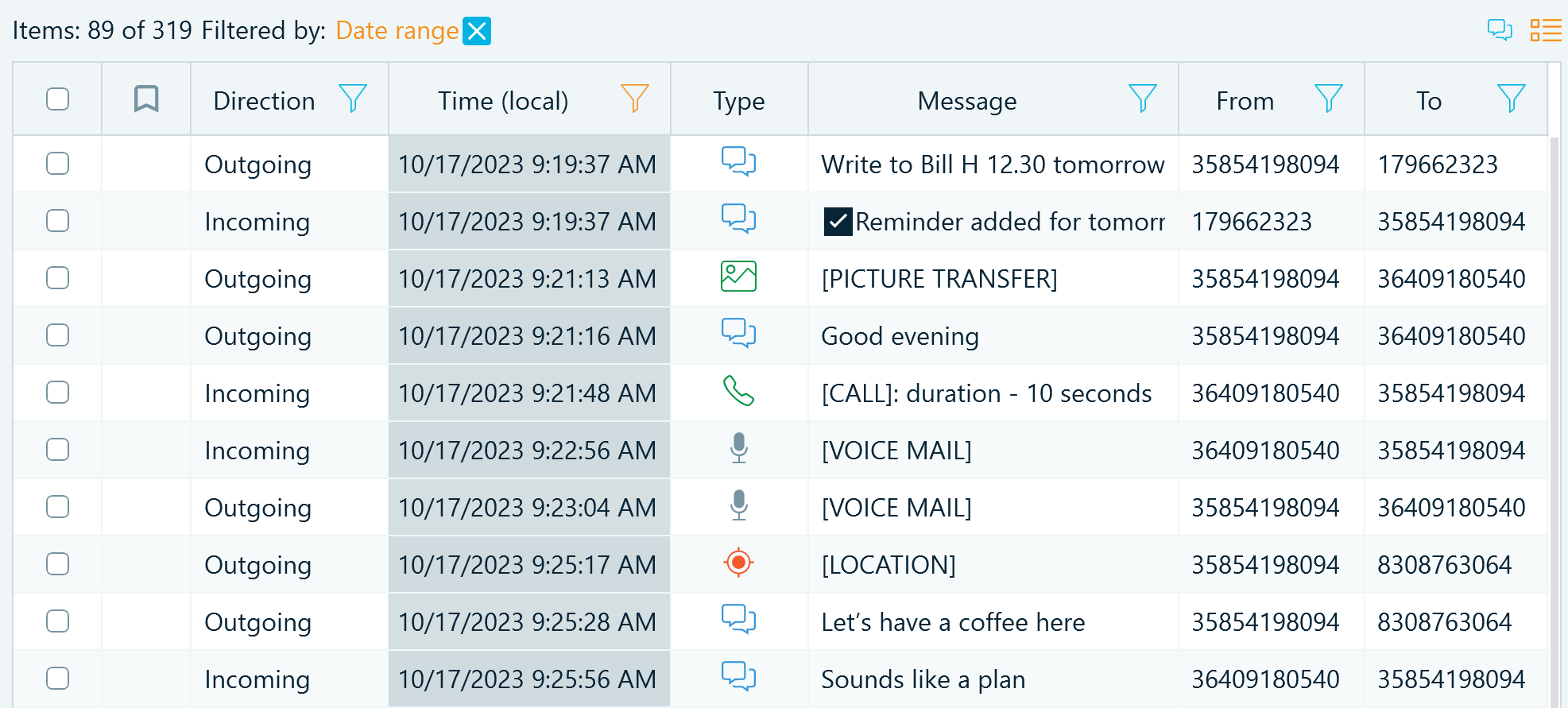
Task: Check the box for the [LOCATION] row
Action: [x=57, y=564]
